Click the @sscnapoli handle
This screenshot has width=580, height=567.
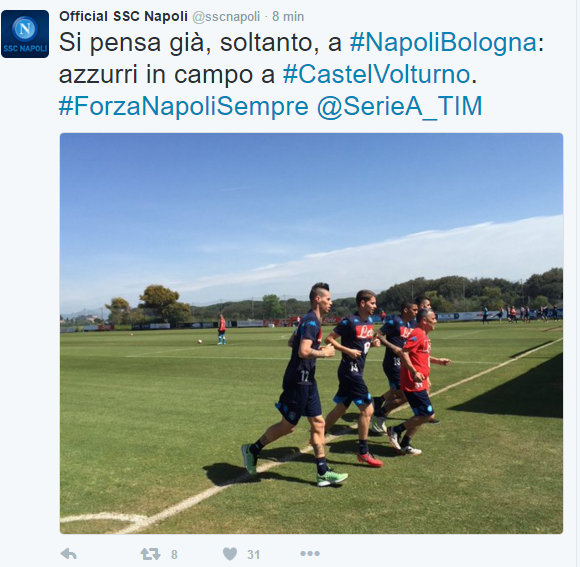[x=226, y=17]
